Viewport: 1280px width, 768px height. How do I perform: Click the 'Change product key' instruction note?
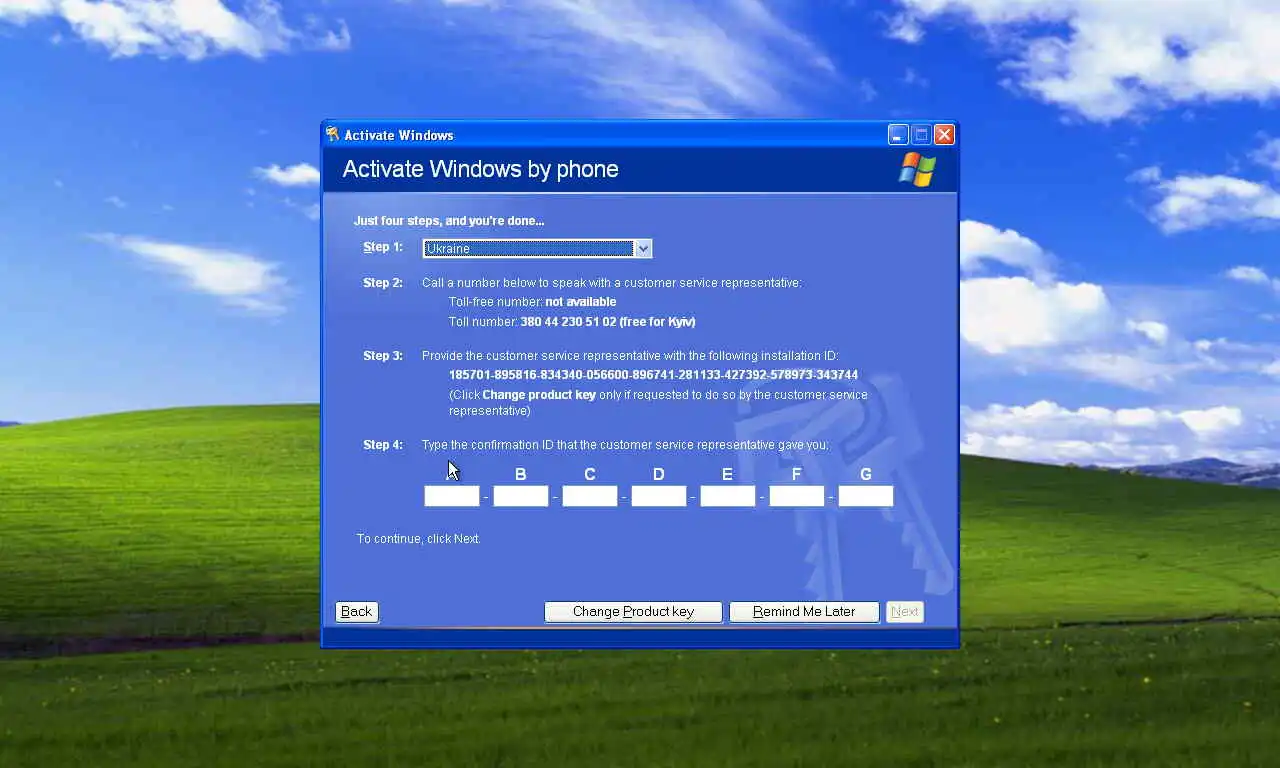pos(658,402)
